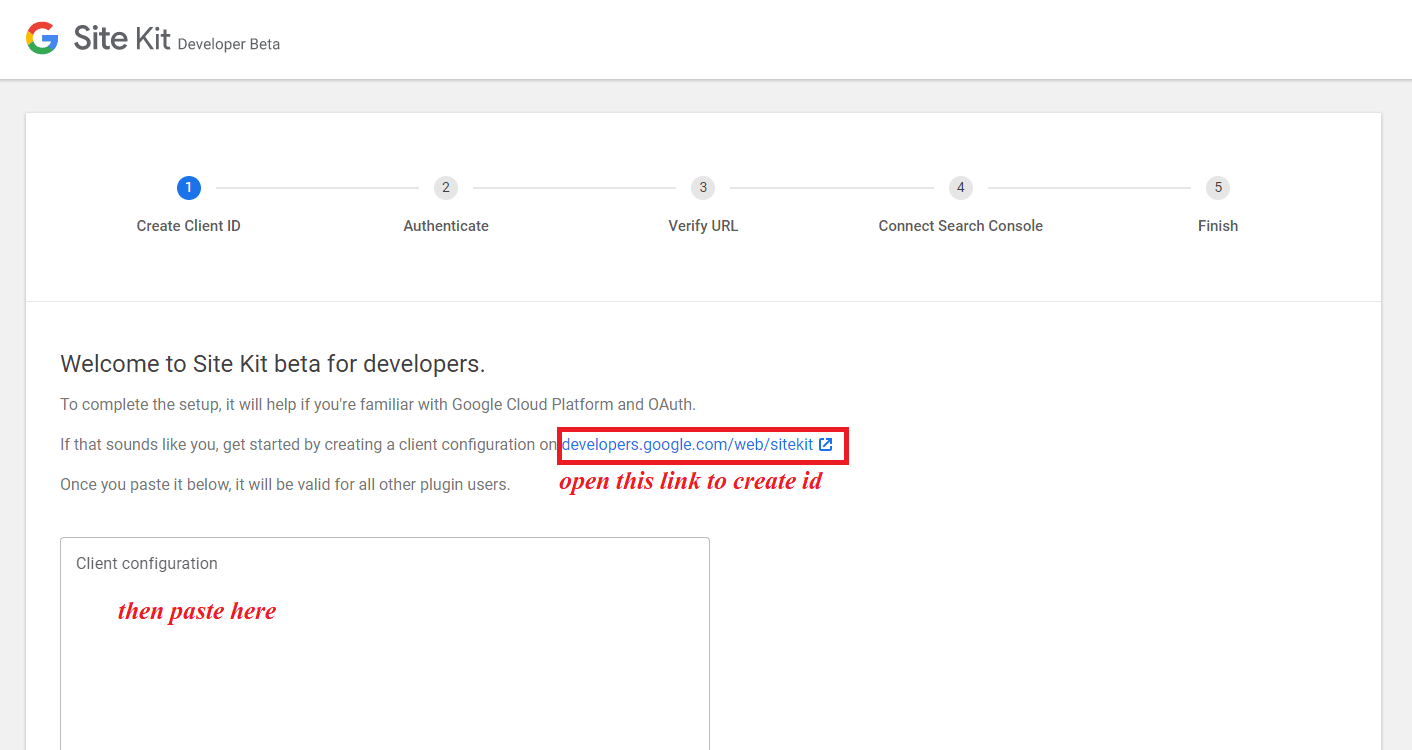This screenshot has width=1412, height=750.
Task: Click the 'Finish' step label
Action: pos(1218,226)
